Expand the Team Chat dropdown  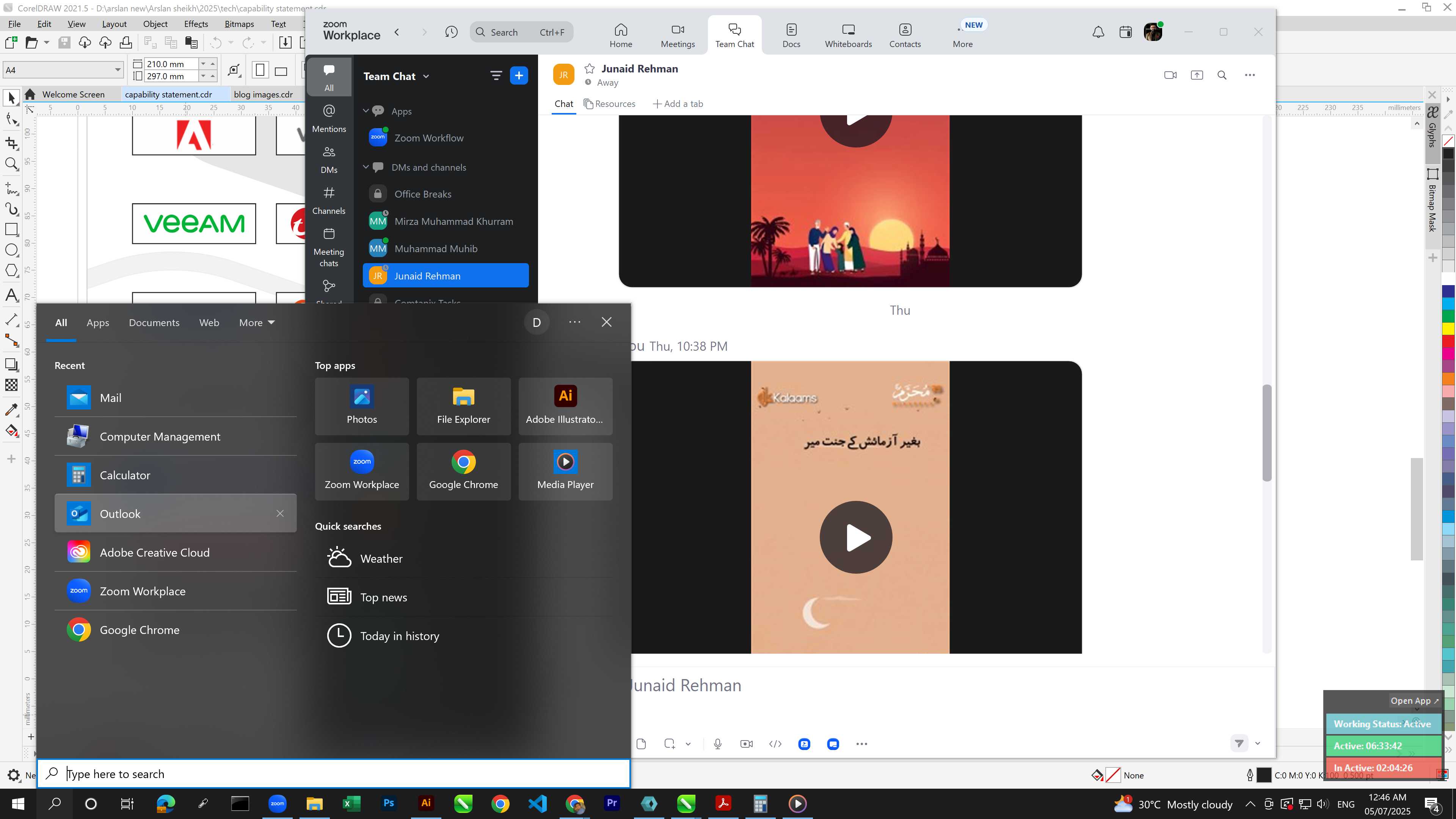pos(426,76)
